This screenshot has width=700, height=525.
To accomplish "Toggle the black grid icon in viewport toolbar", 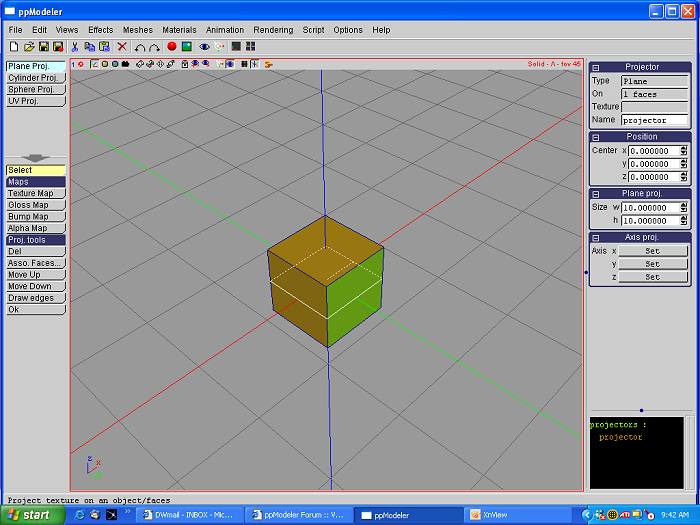I will click(x=244, y=64).
